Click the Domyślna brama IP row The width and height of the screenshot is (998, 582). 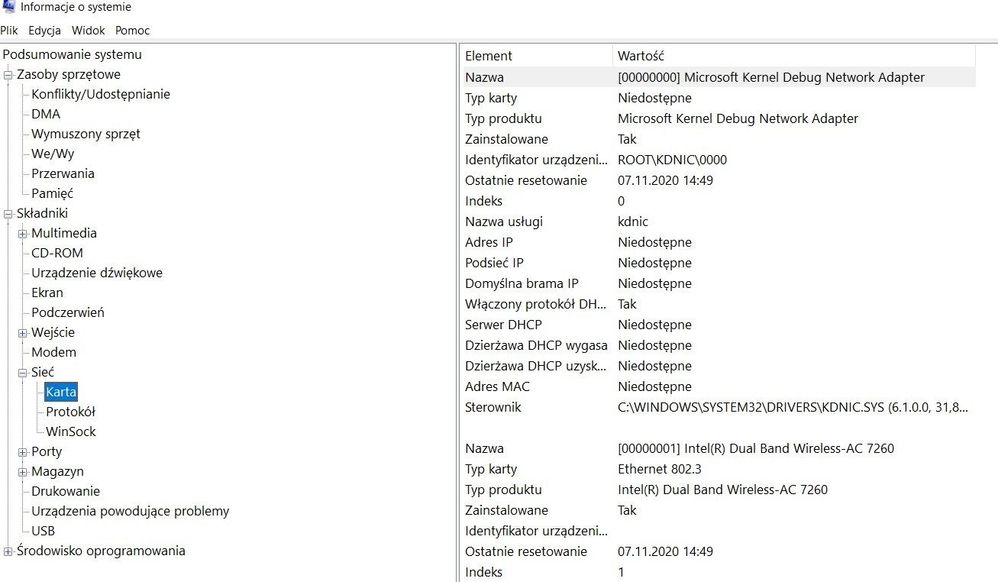pyautogui.click(x=719, y=283)
